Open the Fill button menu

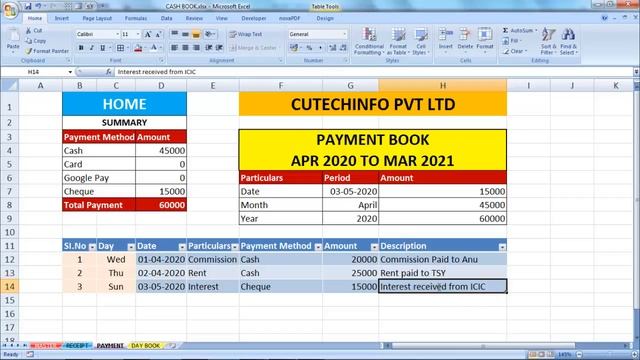click(x=511, y=41)
